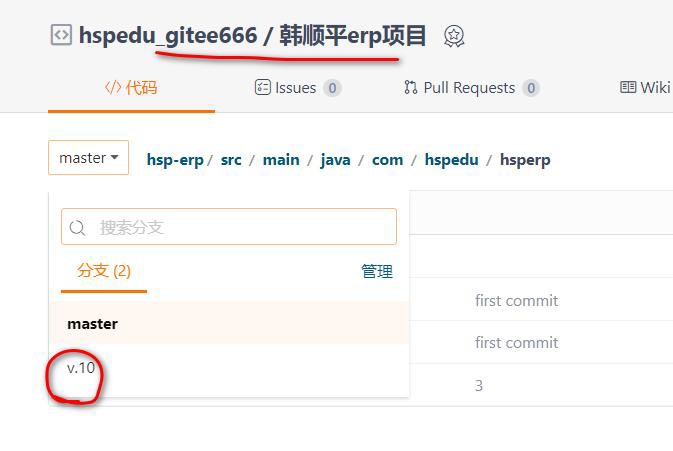The image size is (673, 451).
Task: Click the repository code icon beside hspedu_gitee666
Action: pyautogui.click(x=61, y=36)
